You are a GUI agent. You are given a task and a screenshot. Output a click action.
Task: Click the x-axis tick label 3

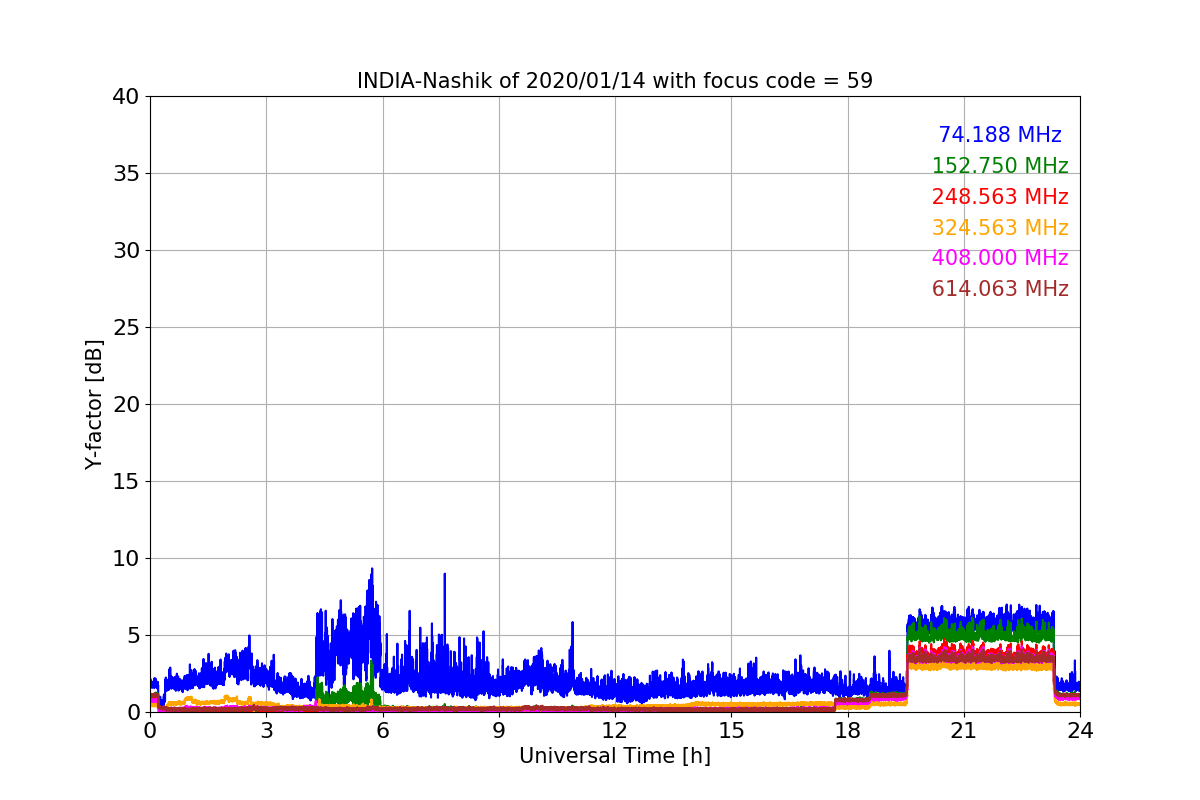click(x=266, y=731)
